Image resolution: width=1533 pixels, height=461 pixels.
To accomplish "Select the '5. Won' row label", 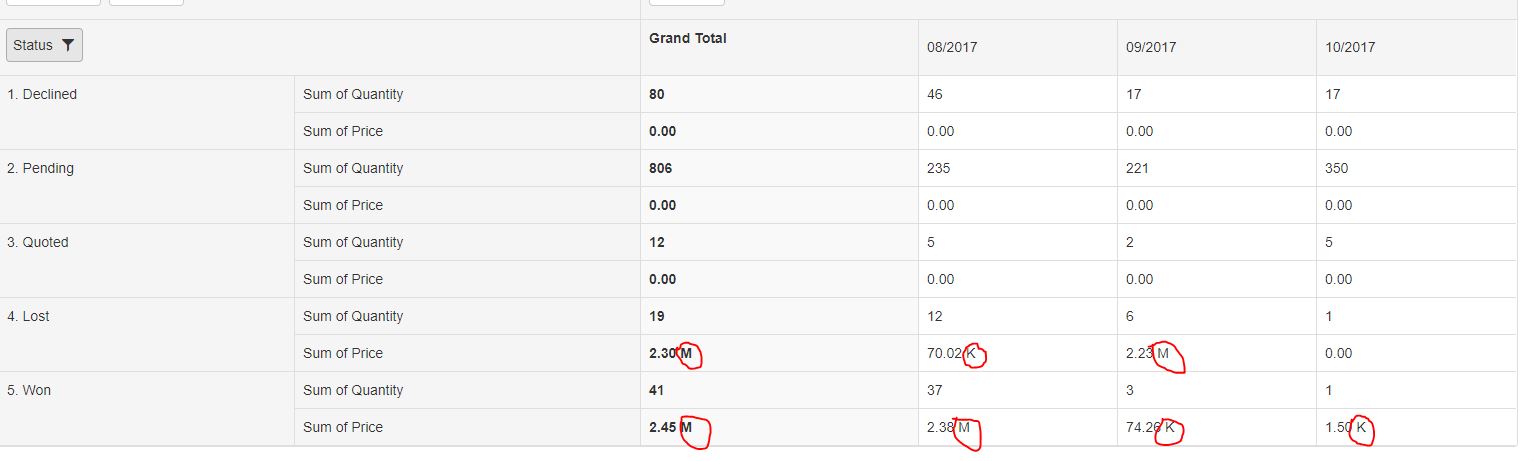I will (29, 390).
